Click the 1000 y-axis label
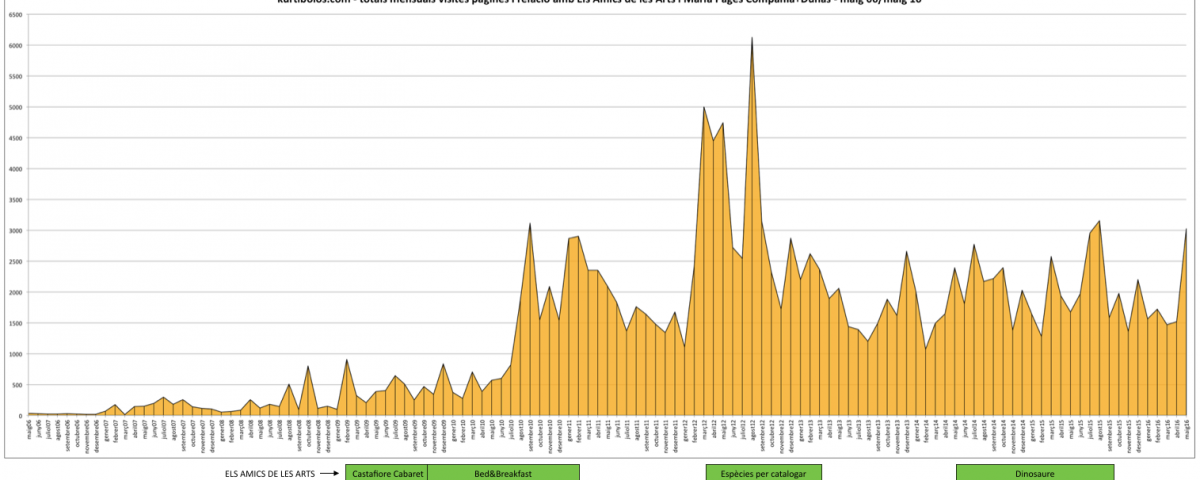The width and height of the screenshot is (1200, 480). pos(13,354)
